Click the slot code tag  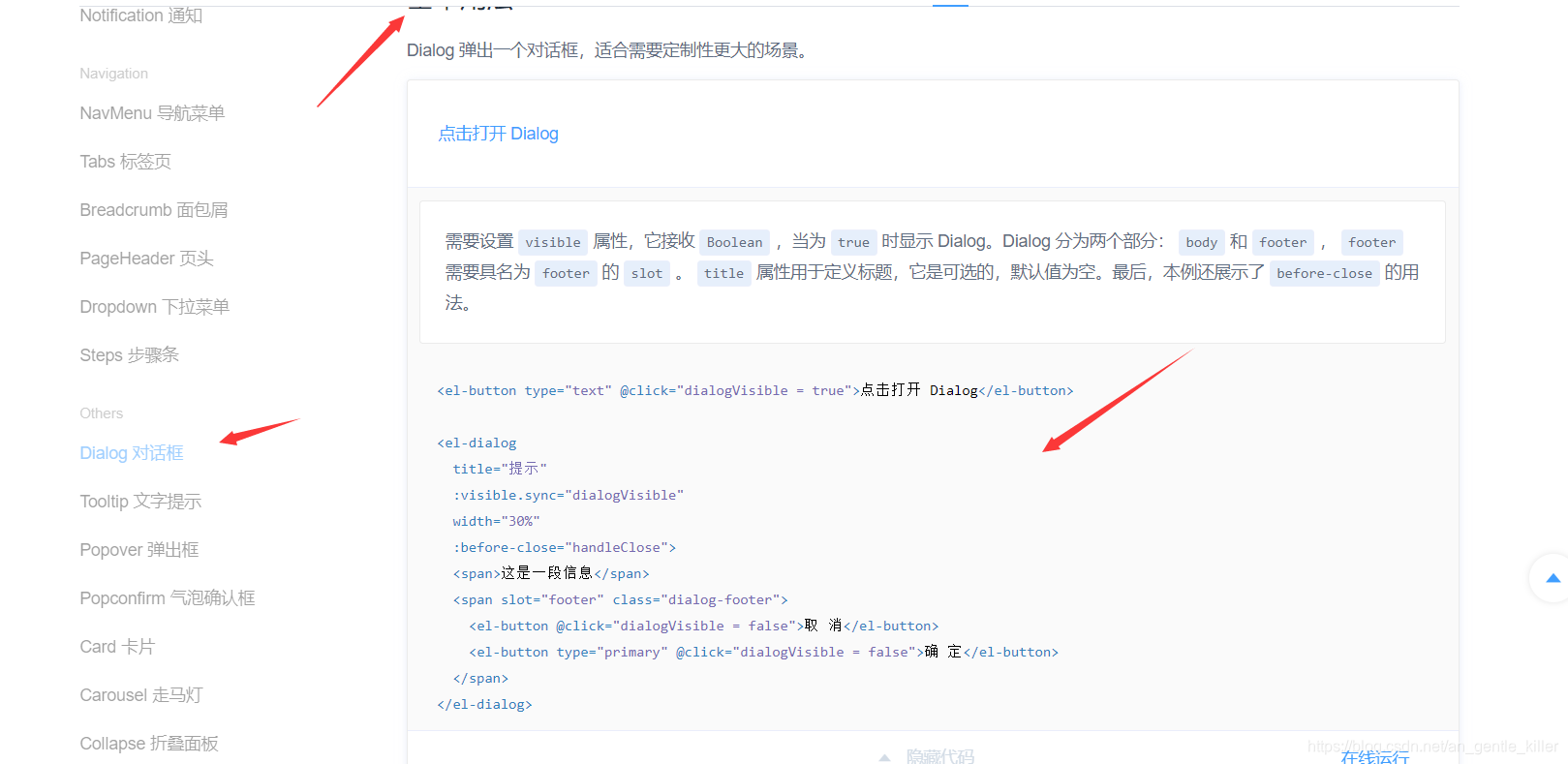(647, 273)
